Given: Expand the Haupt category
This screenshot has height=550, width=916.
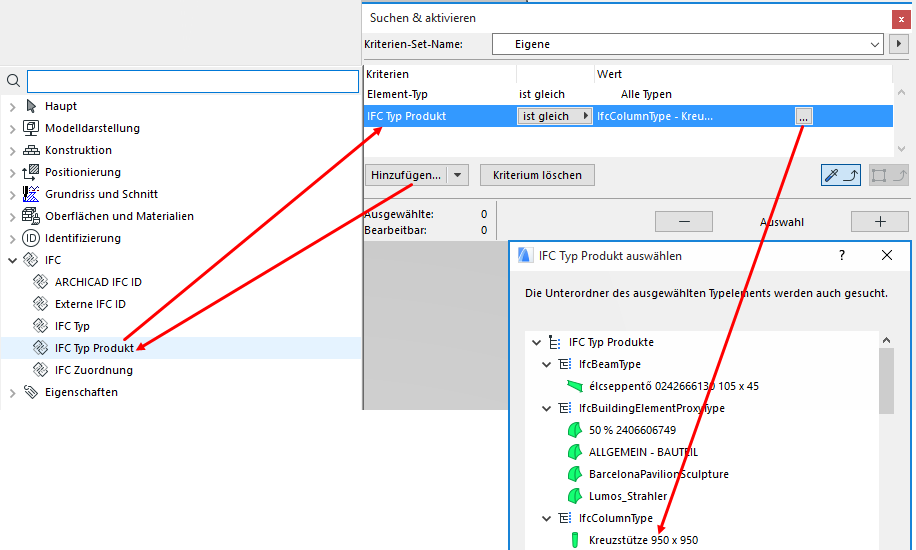Looking at the screenshot, I should click(x=12, y=106).
